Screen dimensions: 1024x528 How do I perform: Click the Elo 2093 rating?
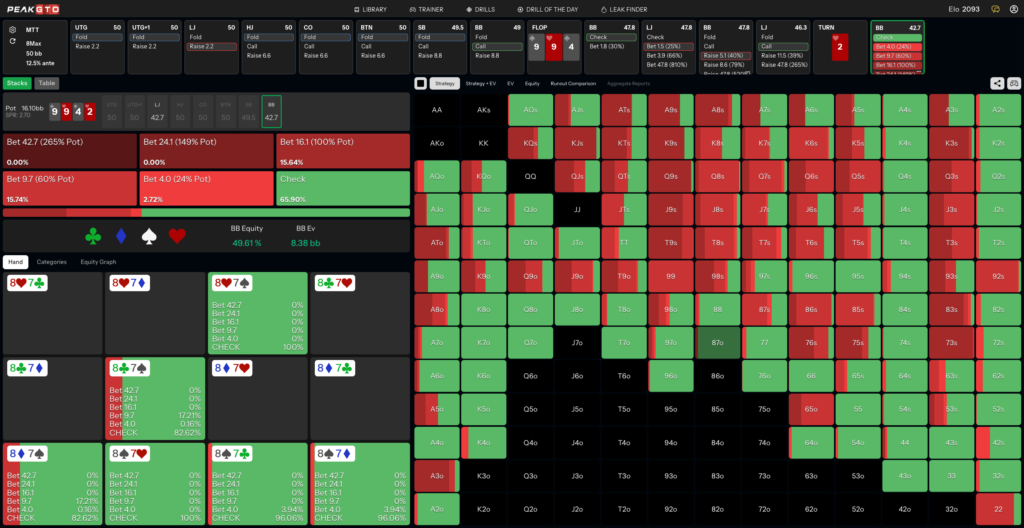tap(963, 9)
